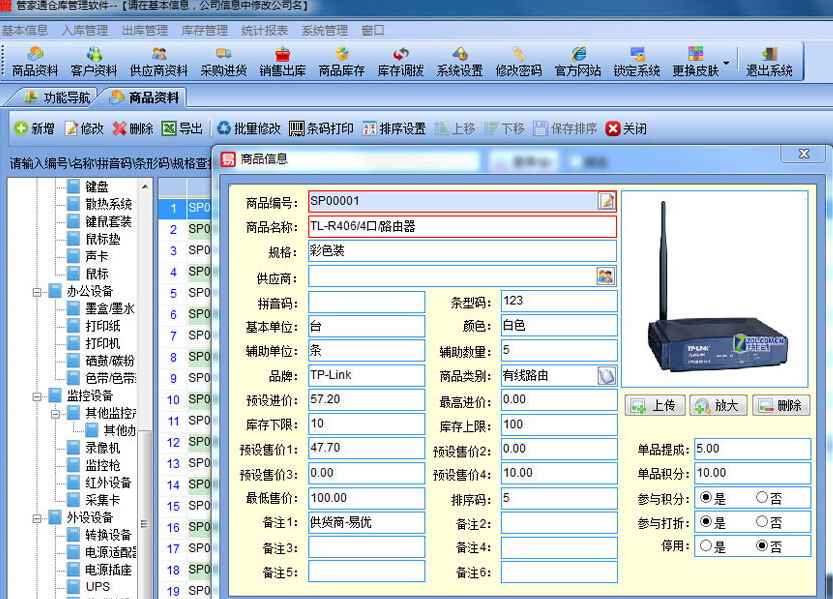The width and height of the screenshot is (833, 599).
Task: Collapse the 其他监控 tree node
Action: (55, 414)
